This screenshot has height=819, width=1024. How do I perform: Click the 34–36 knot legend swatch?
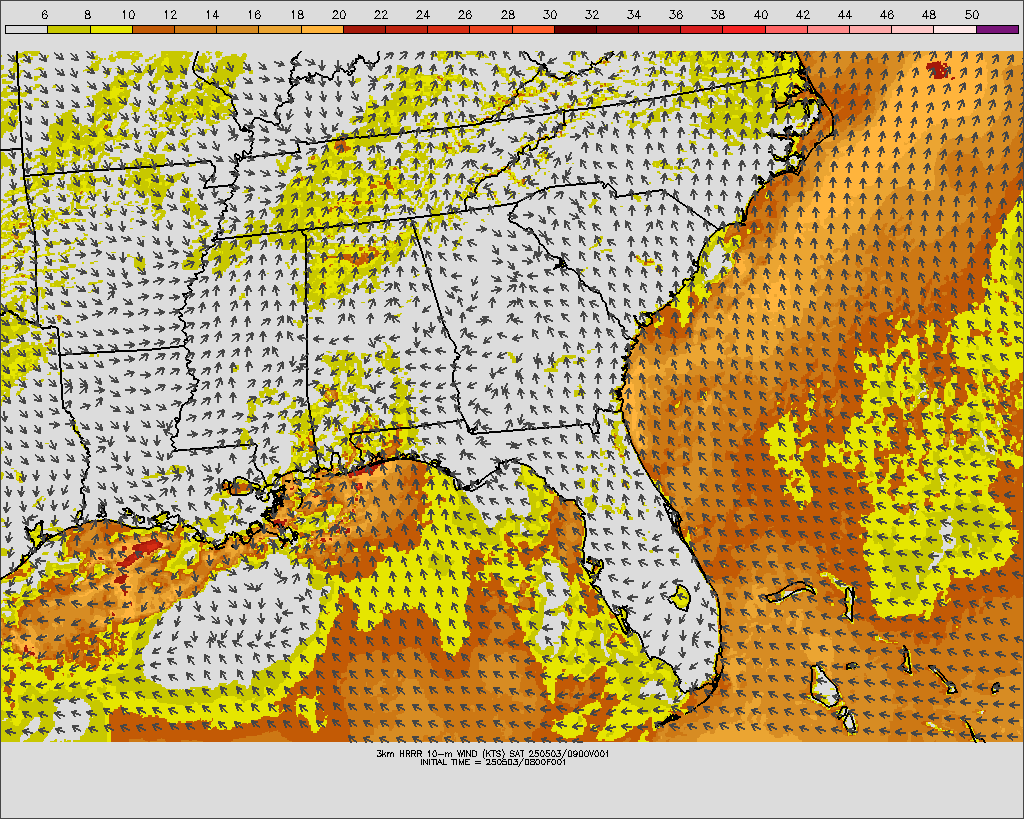click(660, 29)
